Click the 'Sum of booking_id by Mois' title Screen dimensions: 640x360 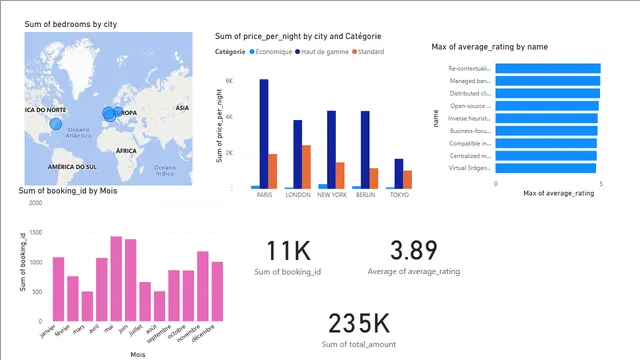[68, 191]
